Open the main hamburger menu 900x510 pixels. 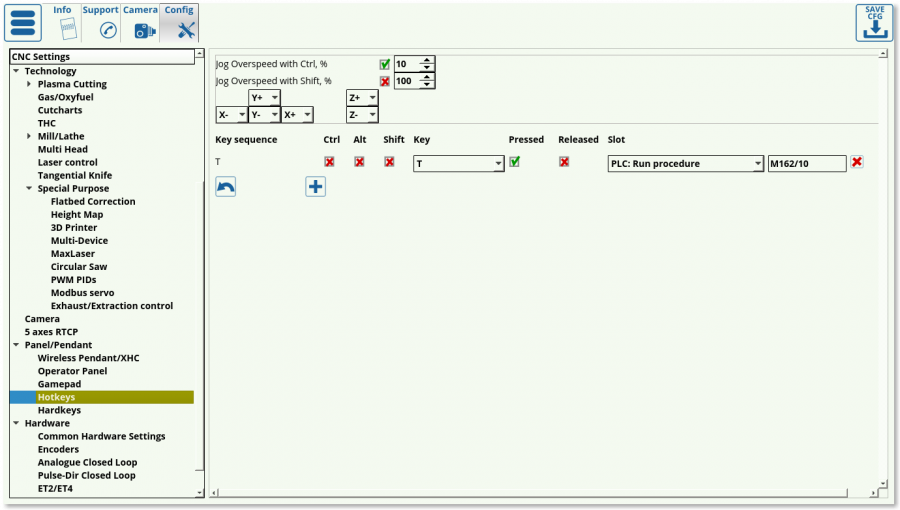[23, 23]
